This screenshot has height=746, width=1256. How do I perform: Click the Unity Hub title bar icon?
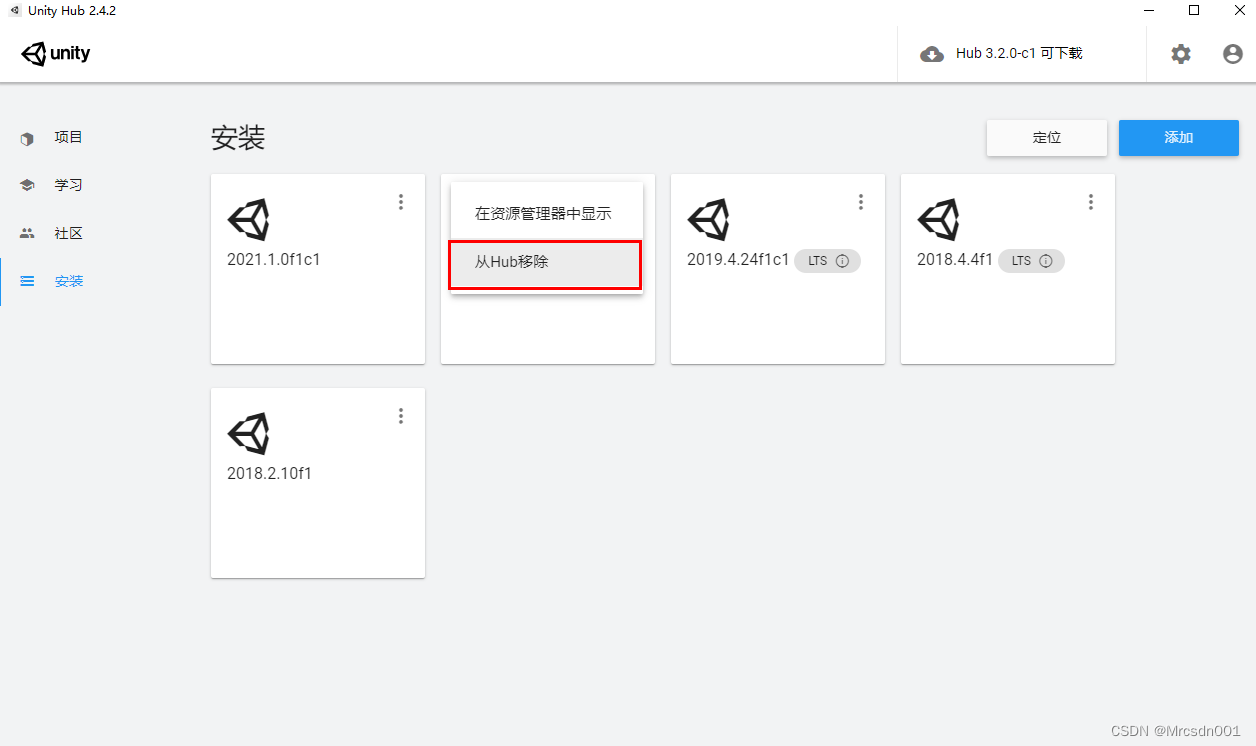click(x=15, y=11)
